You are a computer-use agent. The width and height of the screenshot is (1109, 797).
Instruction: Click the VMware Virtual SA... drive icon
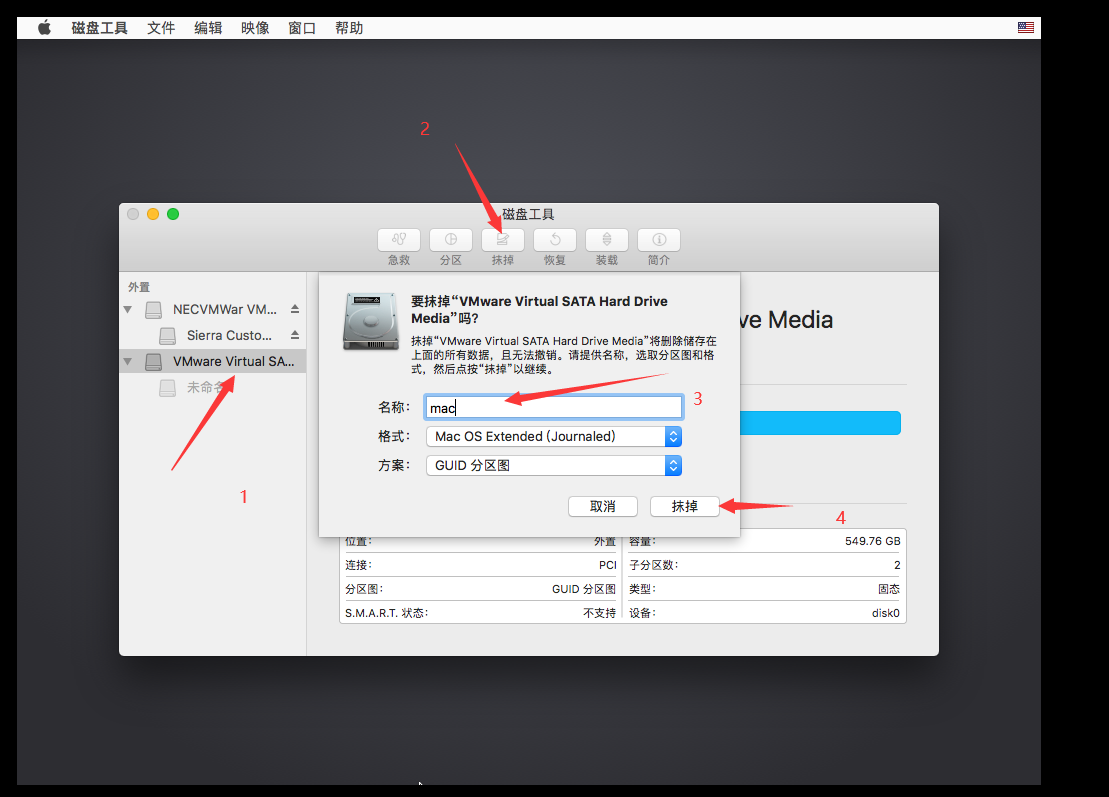153,362
